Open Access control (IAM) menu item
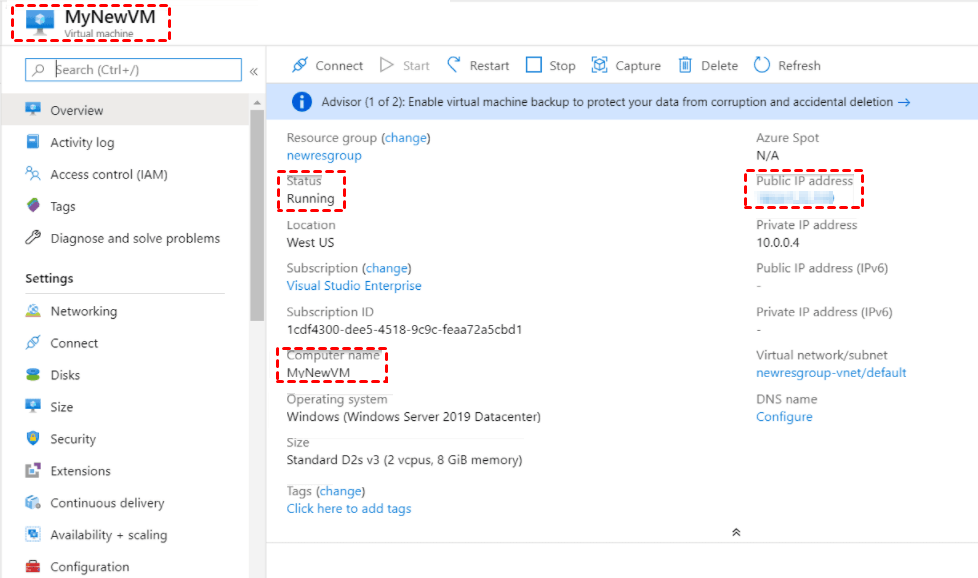Screen dimensions: 978x578 (109, 175)
